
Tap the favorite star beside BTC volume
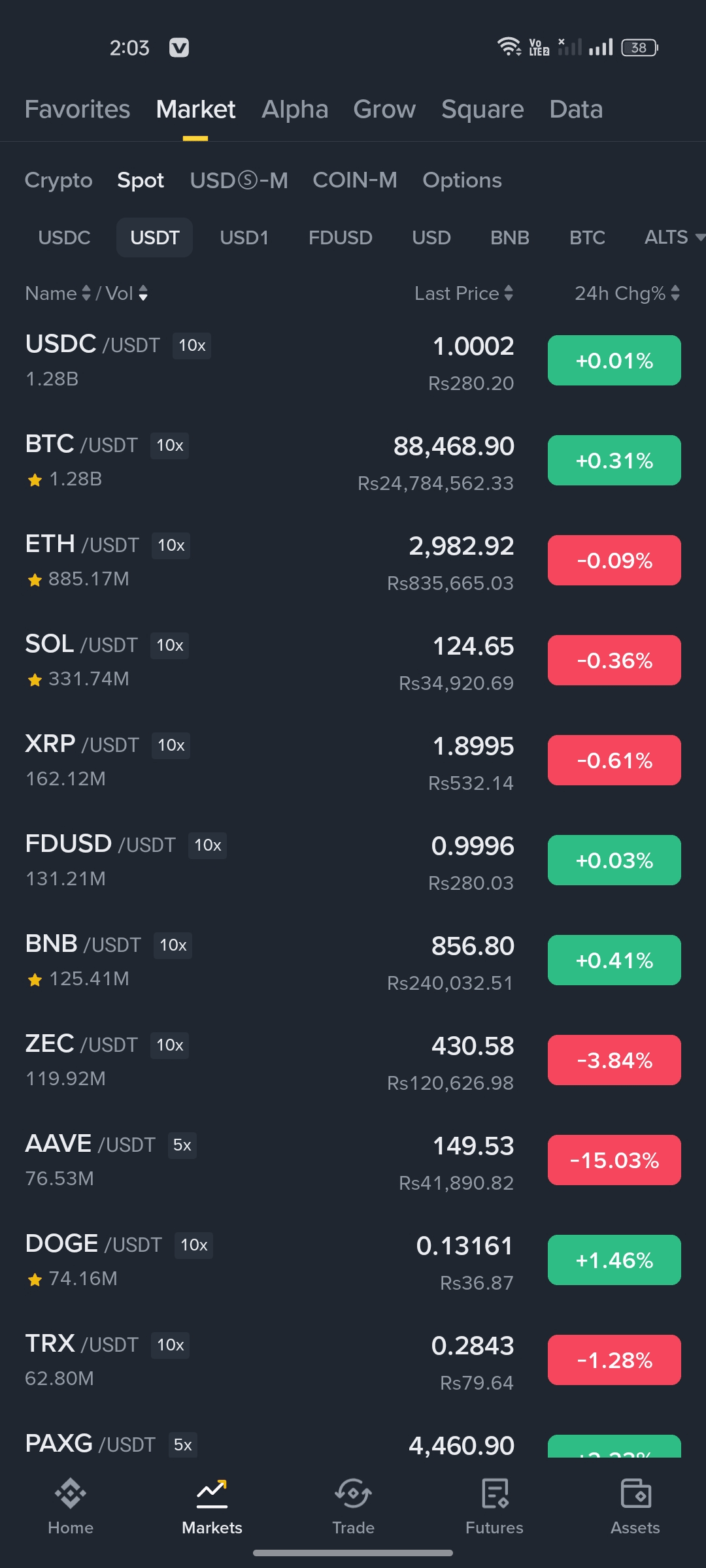[x=35, y=480]
